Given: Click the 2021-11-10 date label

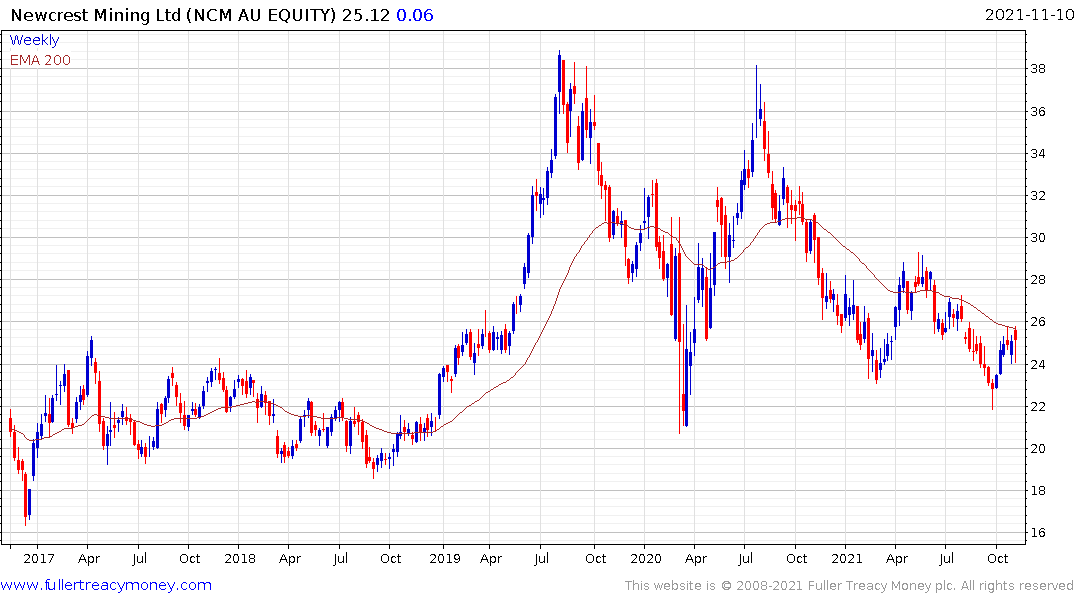Looking at the screenshot, I should (x=1029, y=15).
